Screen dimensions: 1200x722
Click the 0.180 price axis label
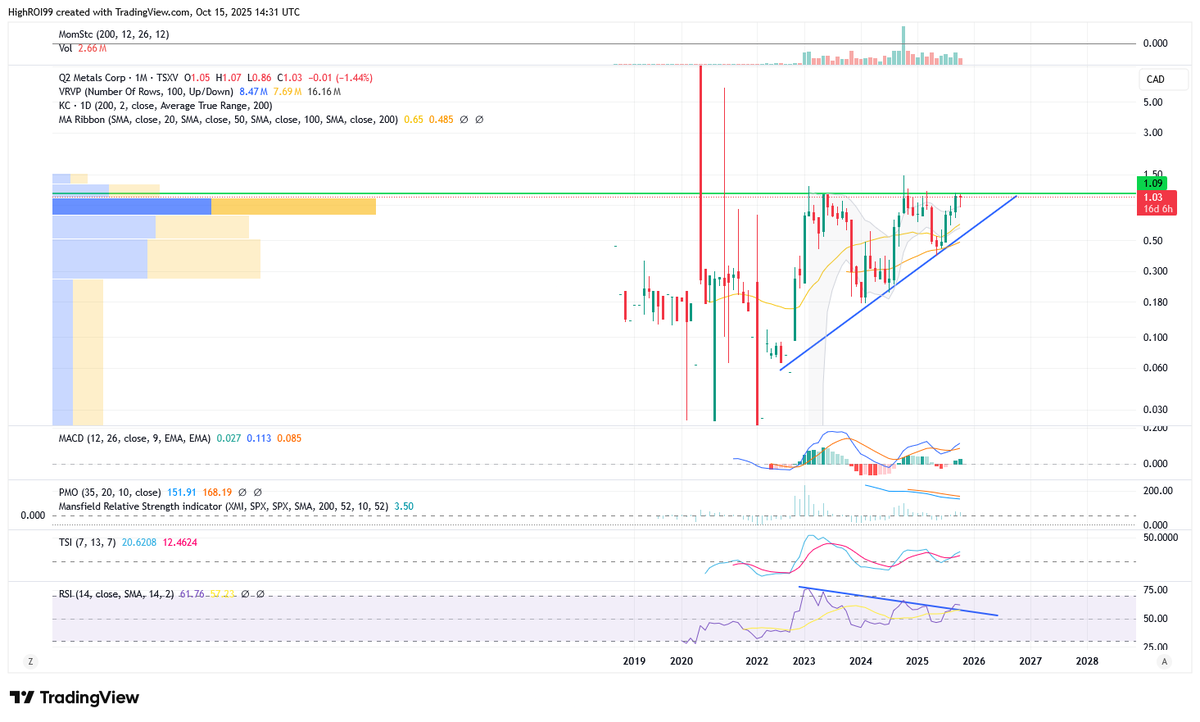[x=1155, y=302]
